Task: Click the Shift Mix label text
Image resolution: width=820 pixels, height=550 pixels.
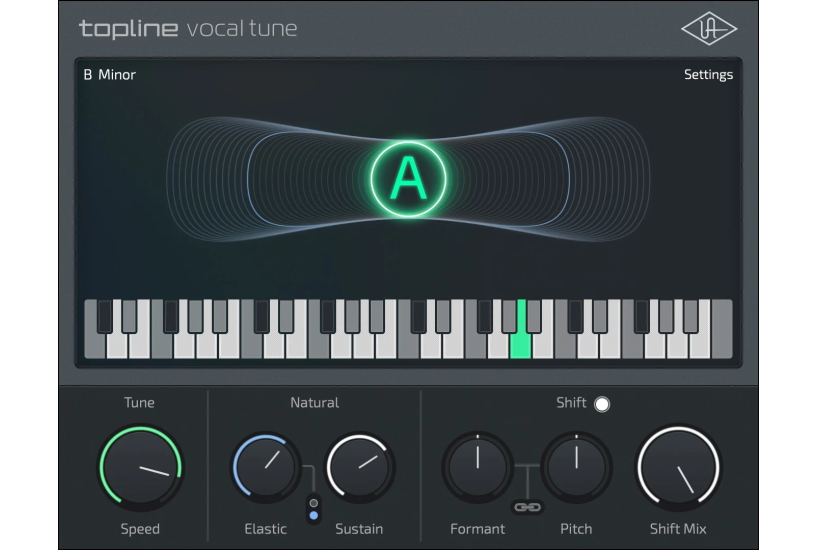Action: (678, 529)
